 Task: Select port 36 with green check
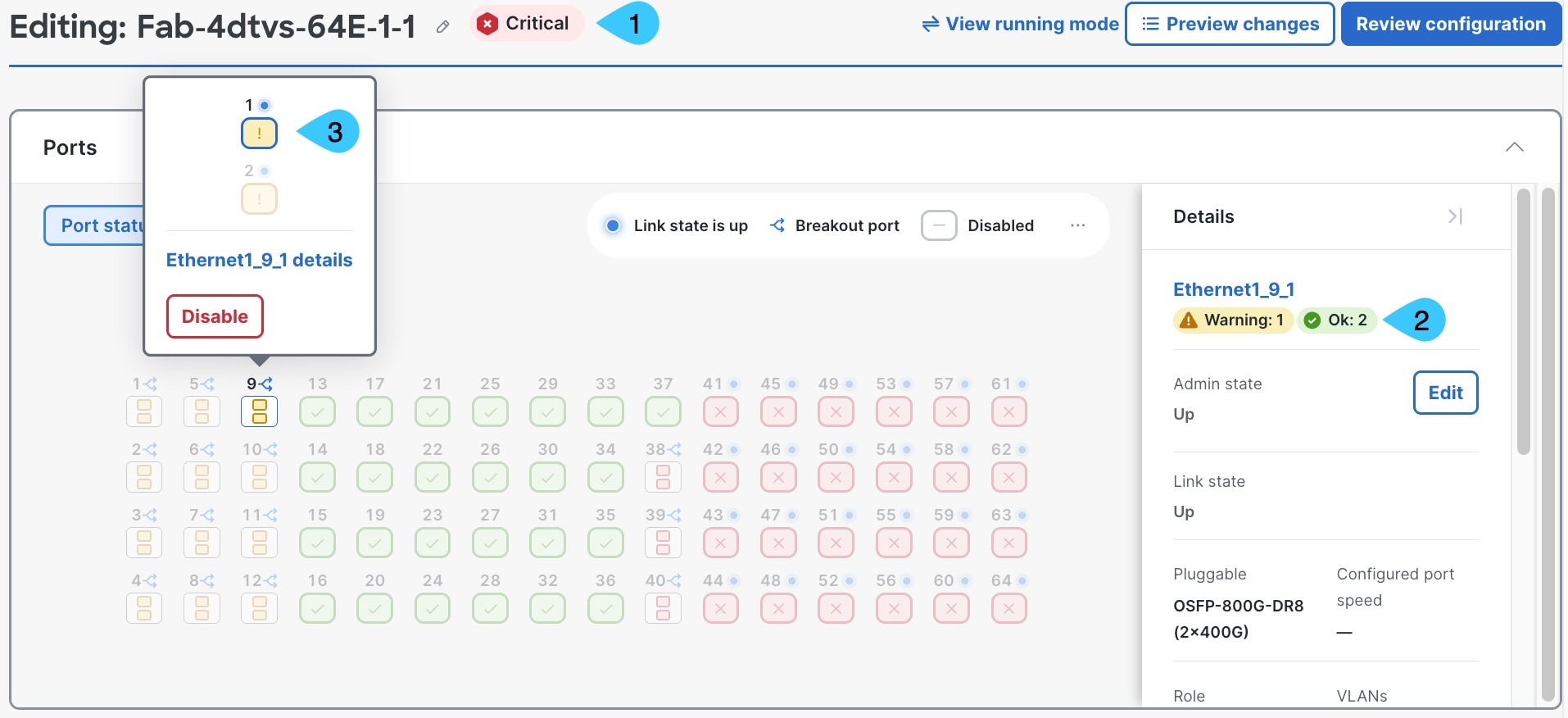tap(605, 608)
